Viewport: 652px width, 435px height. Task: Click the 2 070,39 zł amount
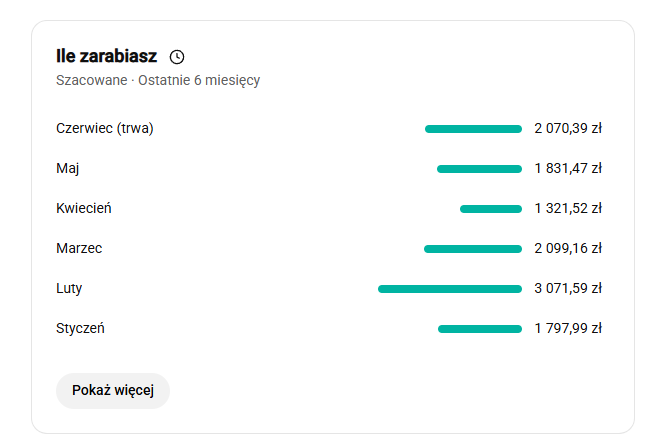click(568, 128)
